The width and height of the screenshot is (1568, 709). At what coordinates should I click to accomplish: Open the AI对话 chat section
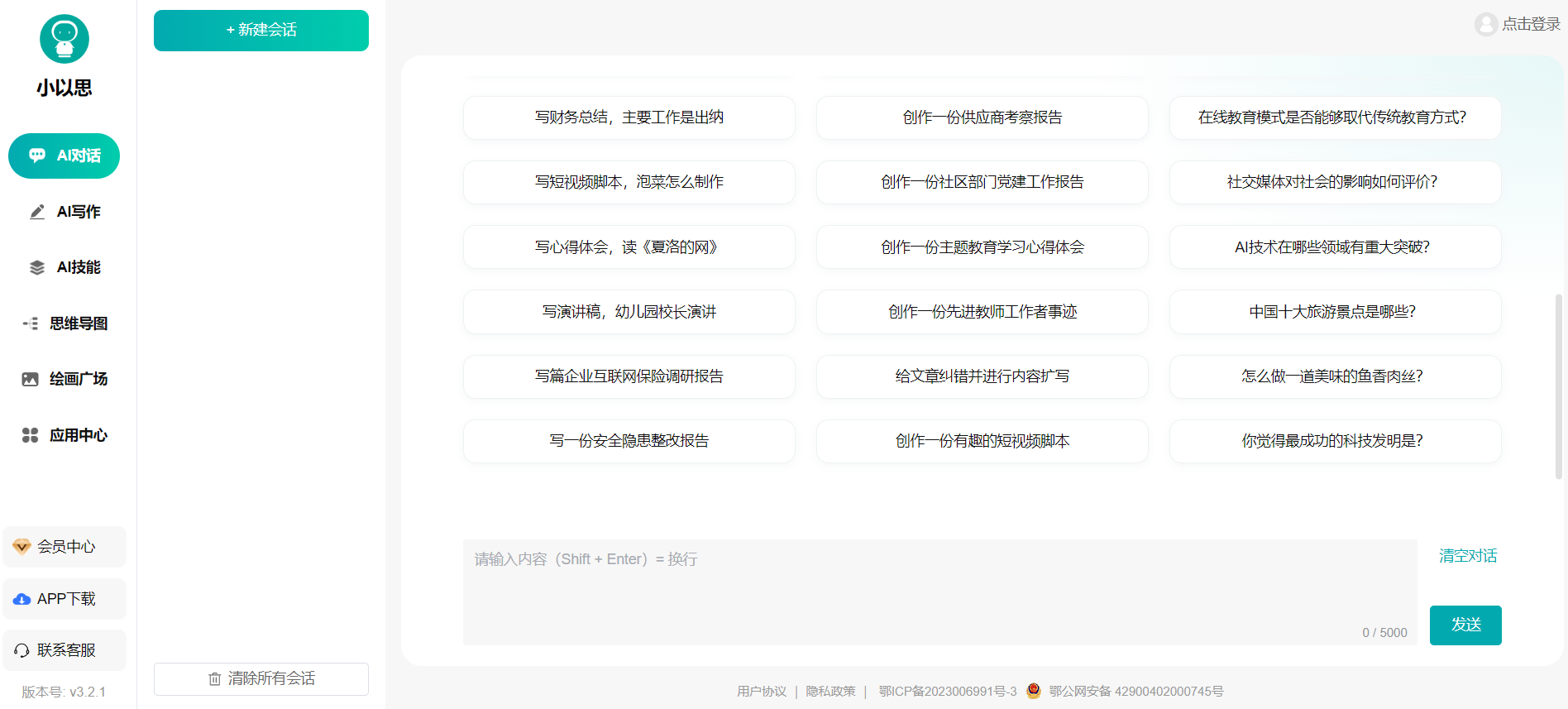(64, 156)
